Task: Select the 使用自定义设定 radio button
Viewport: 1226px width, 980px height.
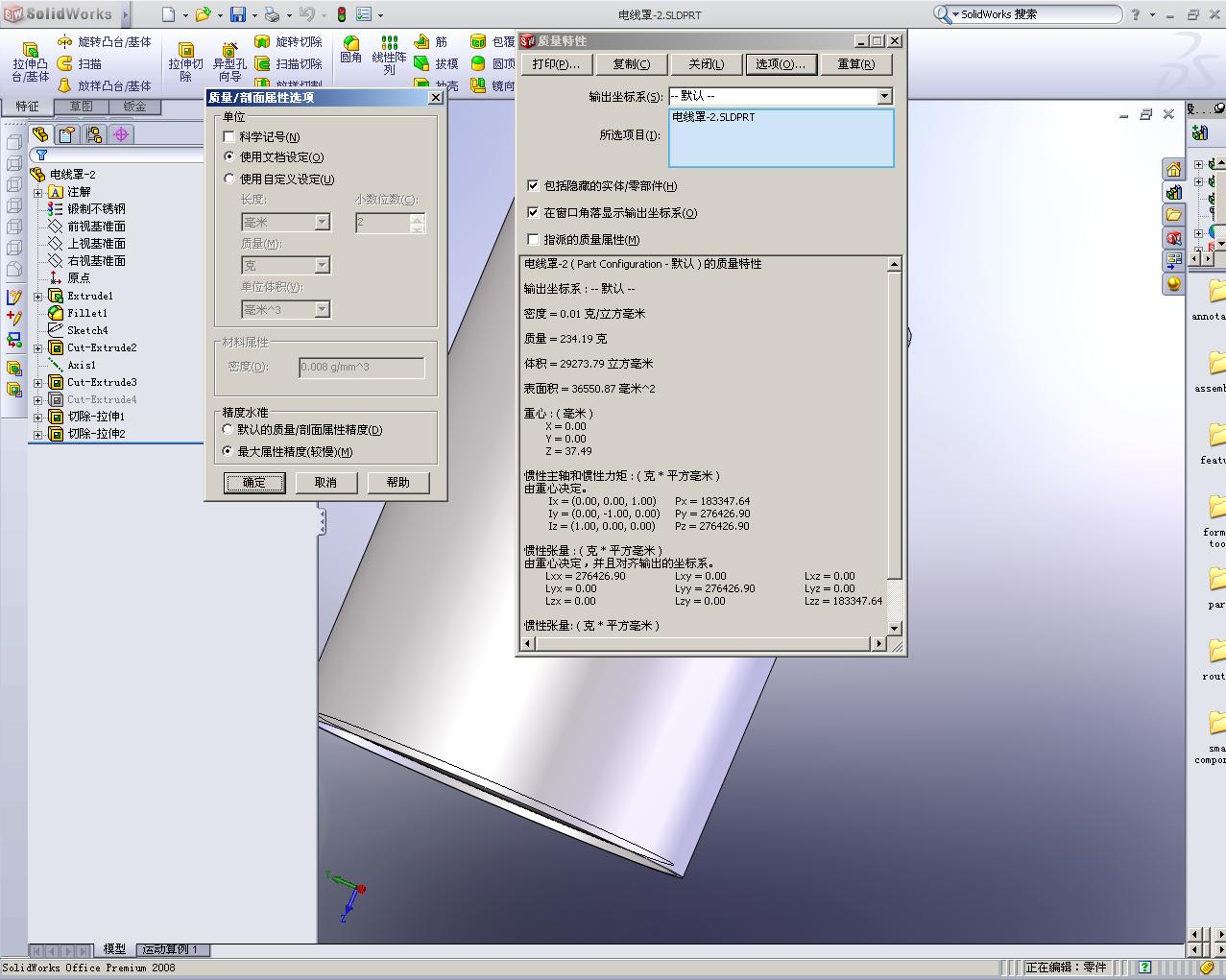Action: click(x=229, y=179)
